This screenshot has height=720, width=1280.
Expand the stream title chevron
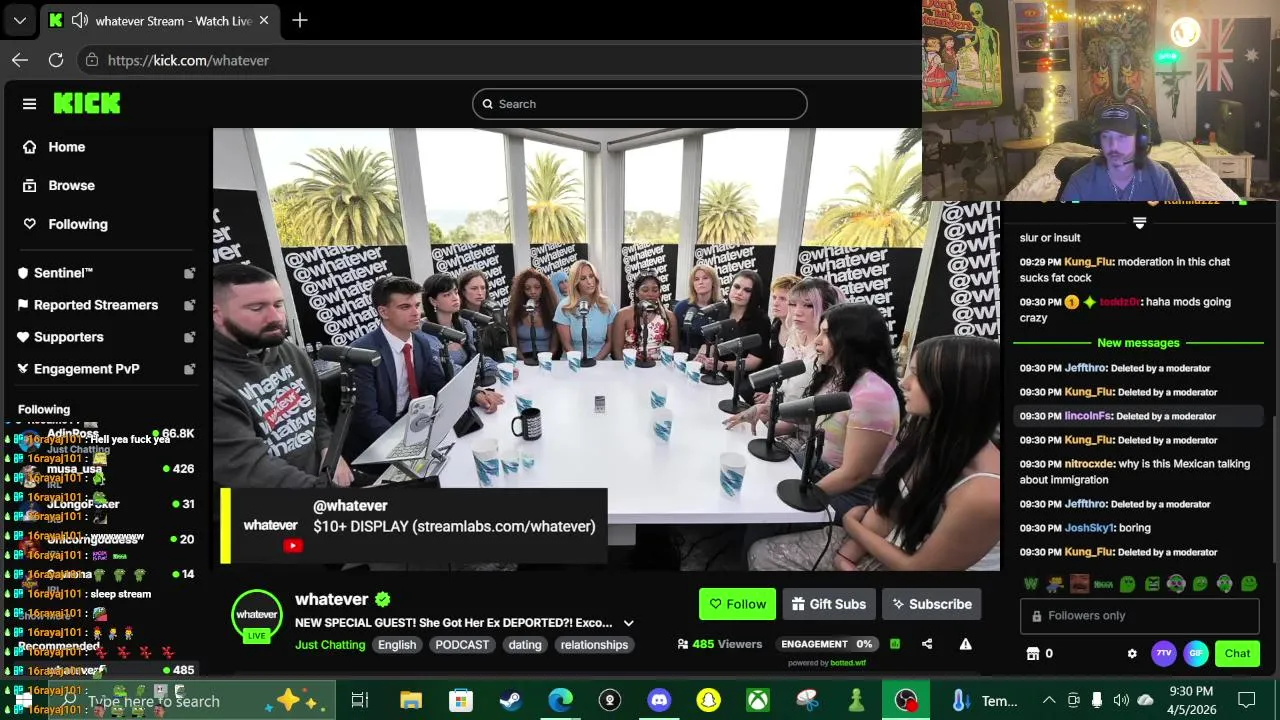click(x=628, y=623)
